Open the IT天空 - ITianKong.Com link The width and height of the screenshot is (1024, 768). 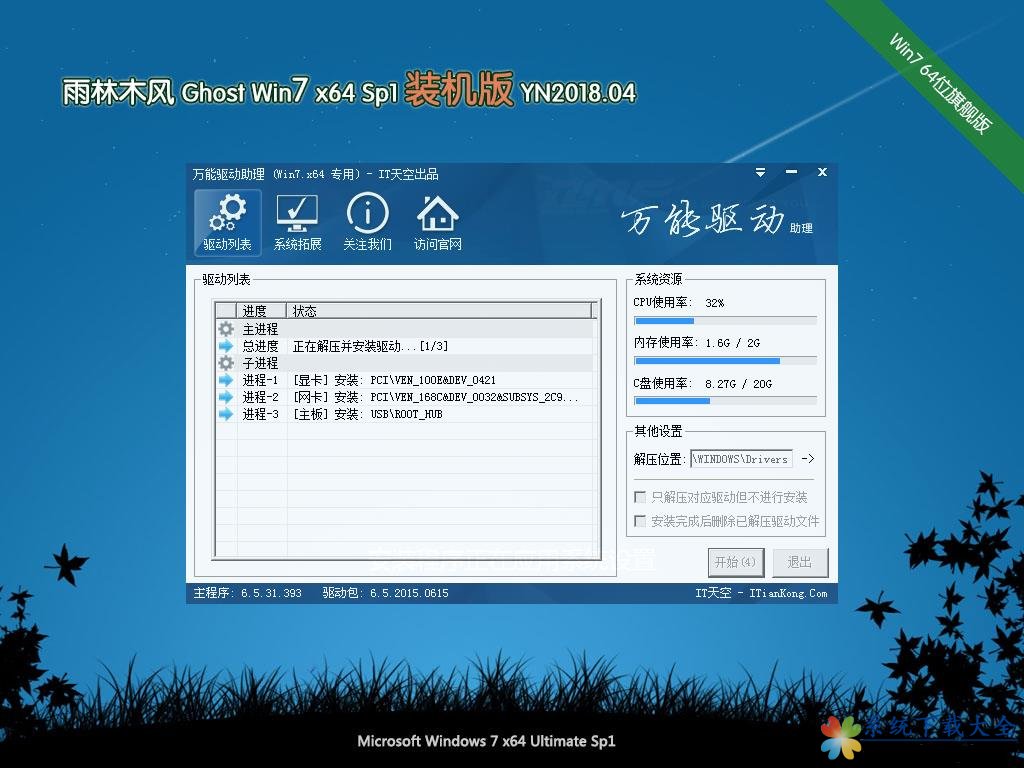coord(761,593)
